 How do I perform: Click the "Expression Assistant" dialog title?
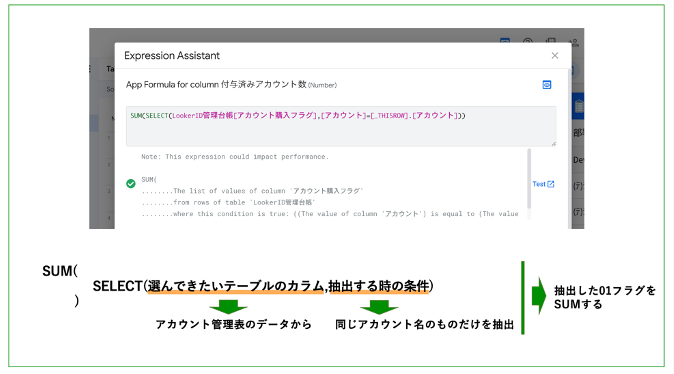(x=172, y=55)
